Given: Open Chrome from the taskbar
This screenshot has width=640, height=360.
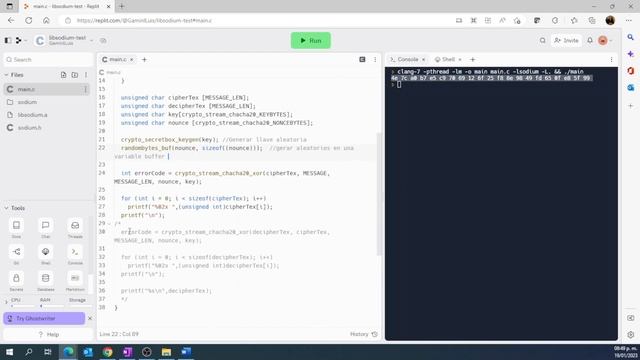Looking at the screenshot, I should pyautogui.click(x=107, y=352).
